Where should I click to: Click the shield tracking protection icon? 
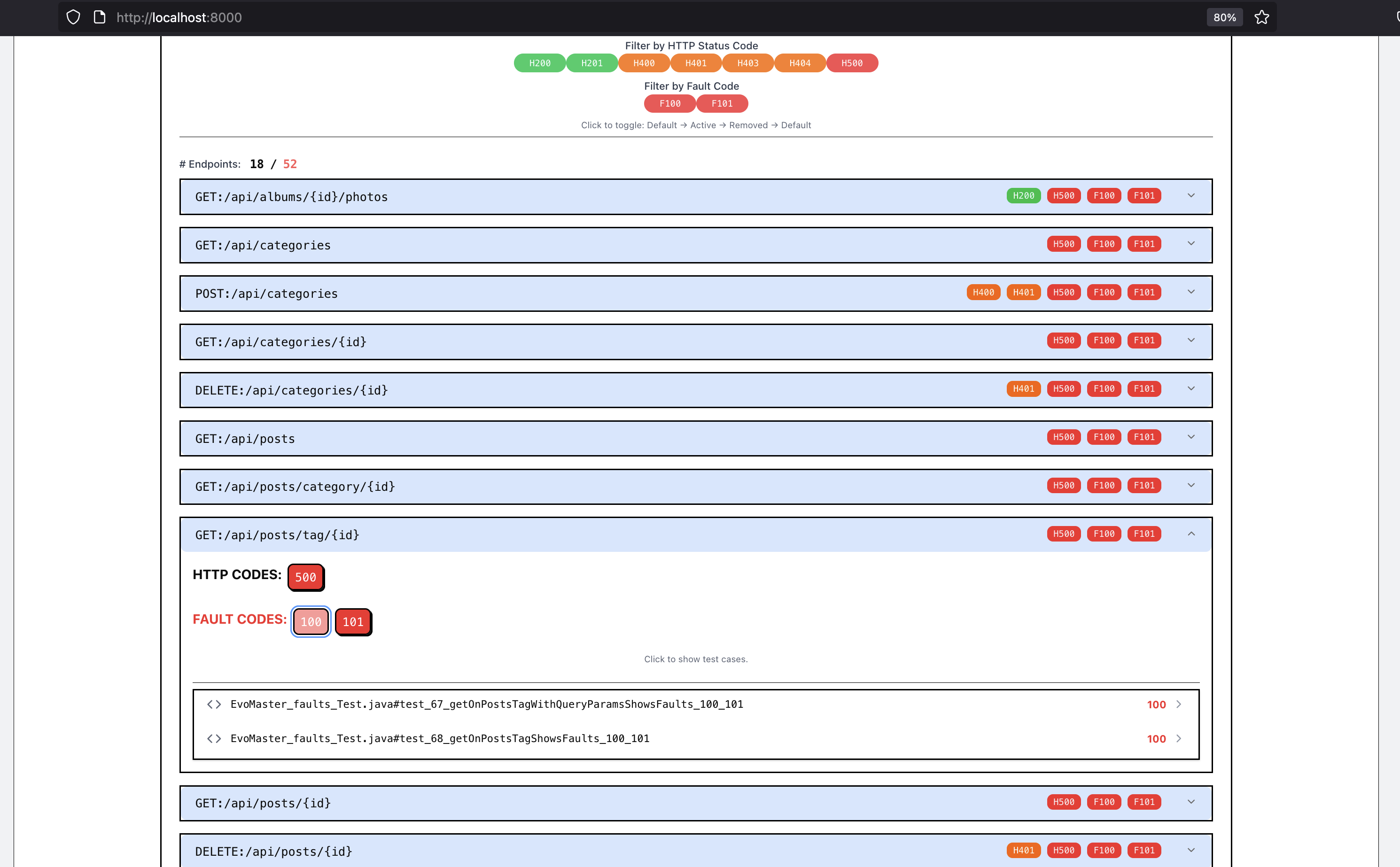[73, 17]
